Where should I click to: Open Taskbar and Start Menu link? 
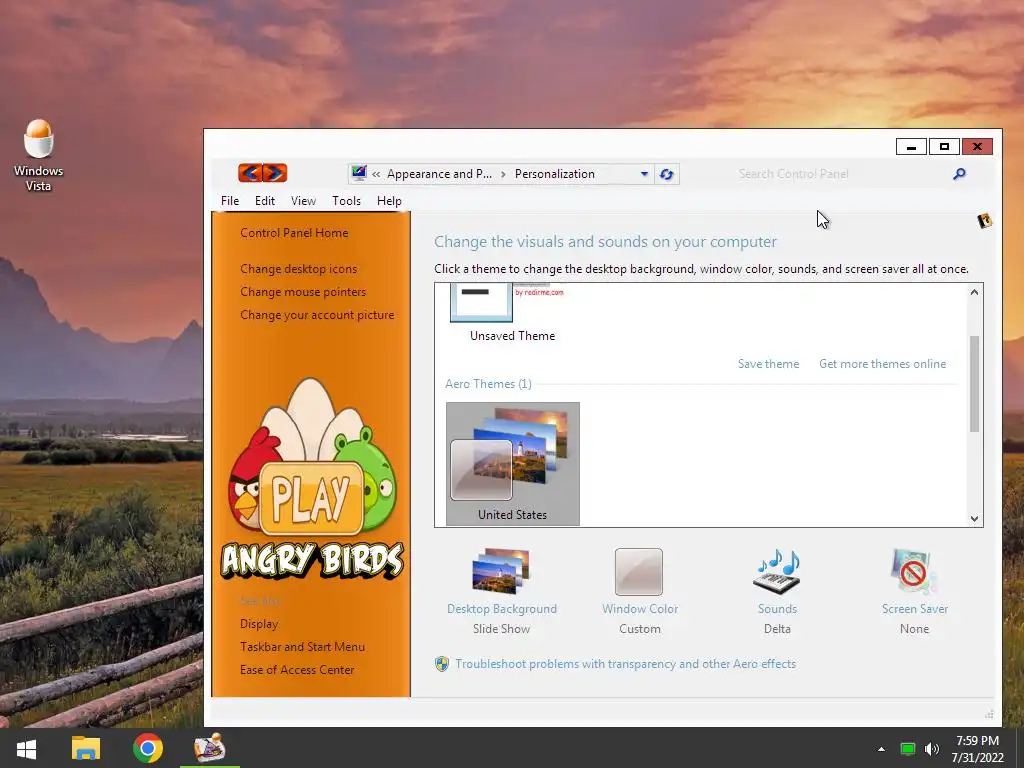click(x=302, y=647)
